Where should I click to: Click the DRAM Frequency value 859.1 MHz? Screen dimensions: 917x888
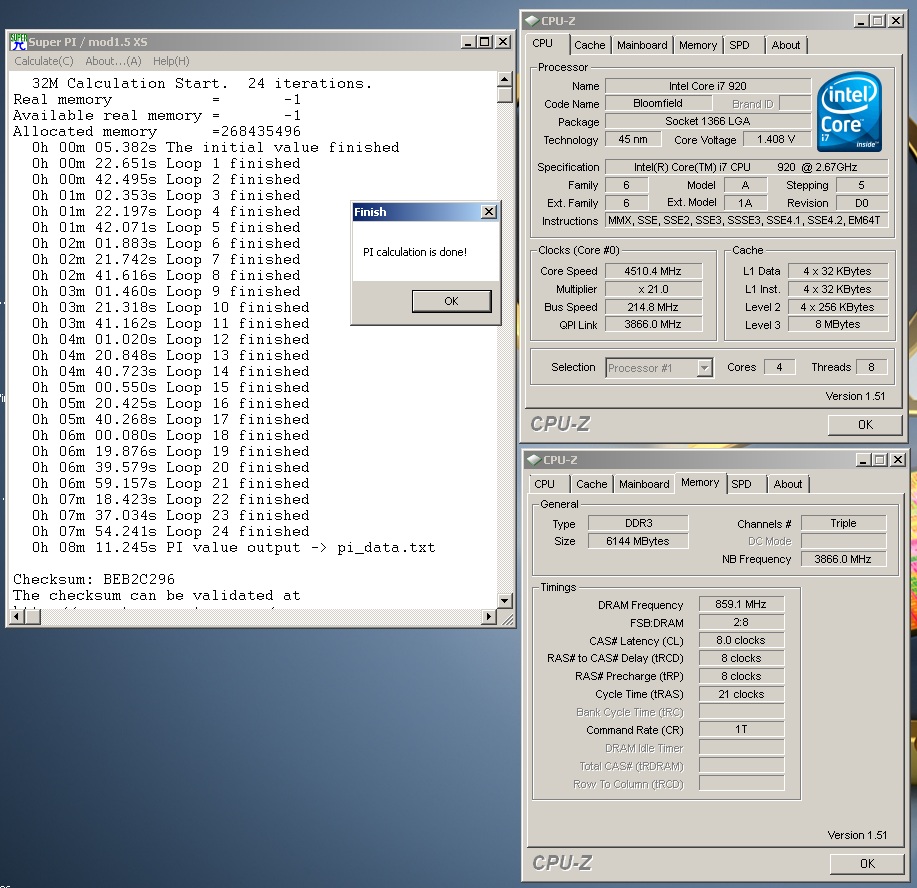tap(741, 604)
